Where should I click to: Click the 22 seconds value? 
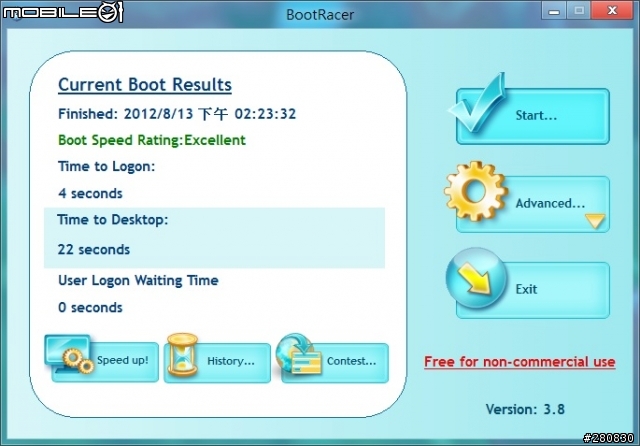tap(94, 249)
